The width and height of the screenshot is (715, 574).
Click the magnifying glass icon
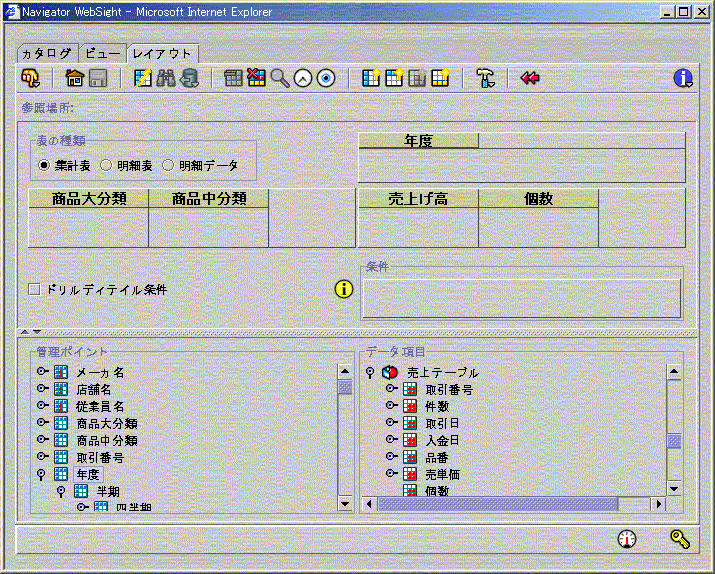coord(280,78)
